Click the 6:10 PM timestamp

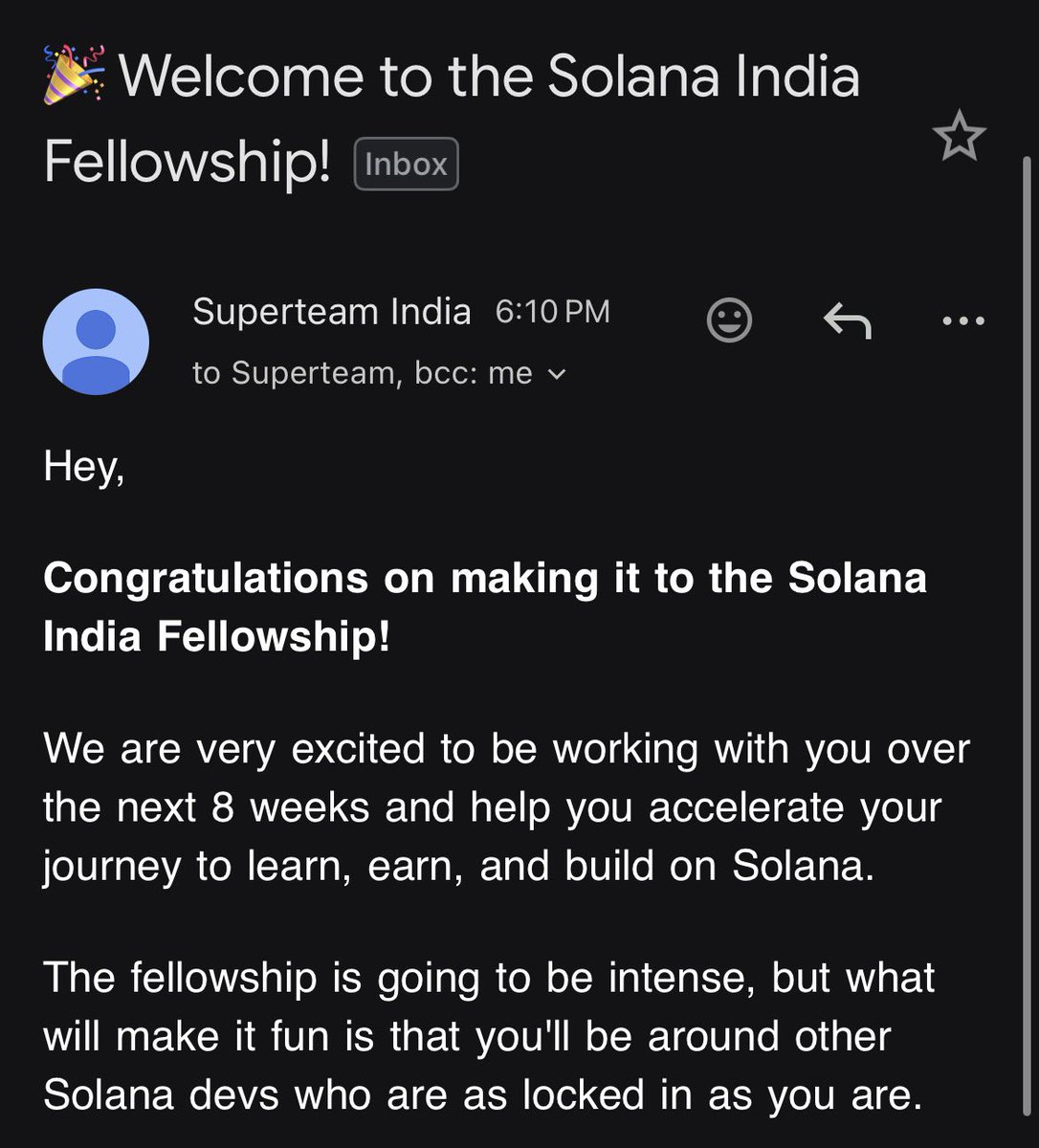[552, 312]
